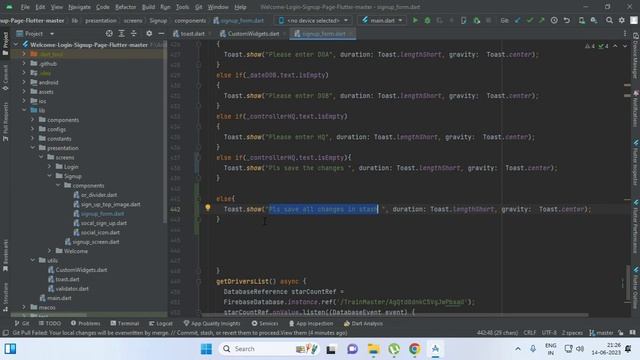Toggle the Terminal tool window
Image resolution: width=640 pixels, height=360 pixels.
tap(124, 323)
